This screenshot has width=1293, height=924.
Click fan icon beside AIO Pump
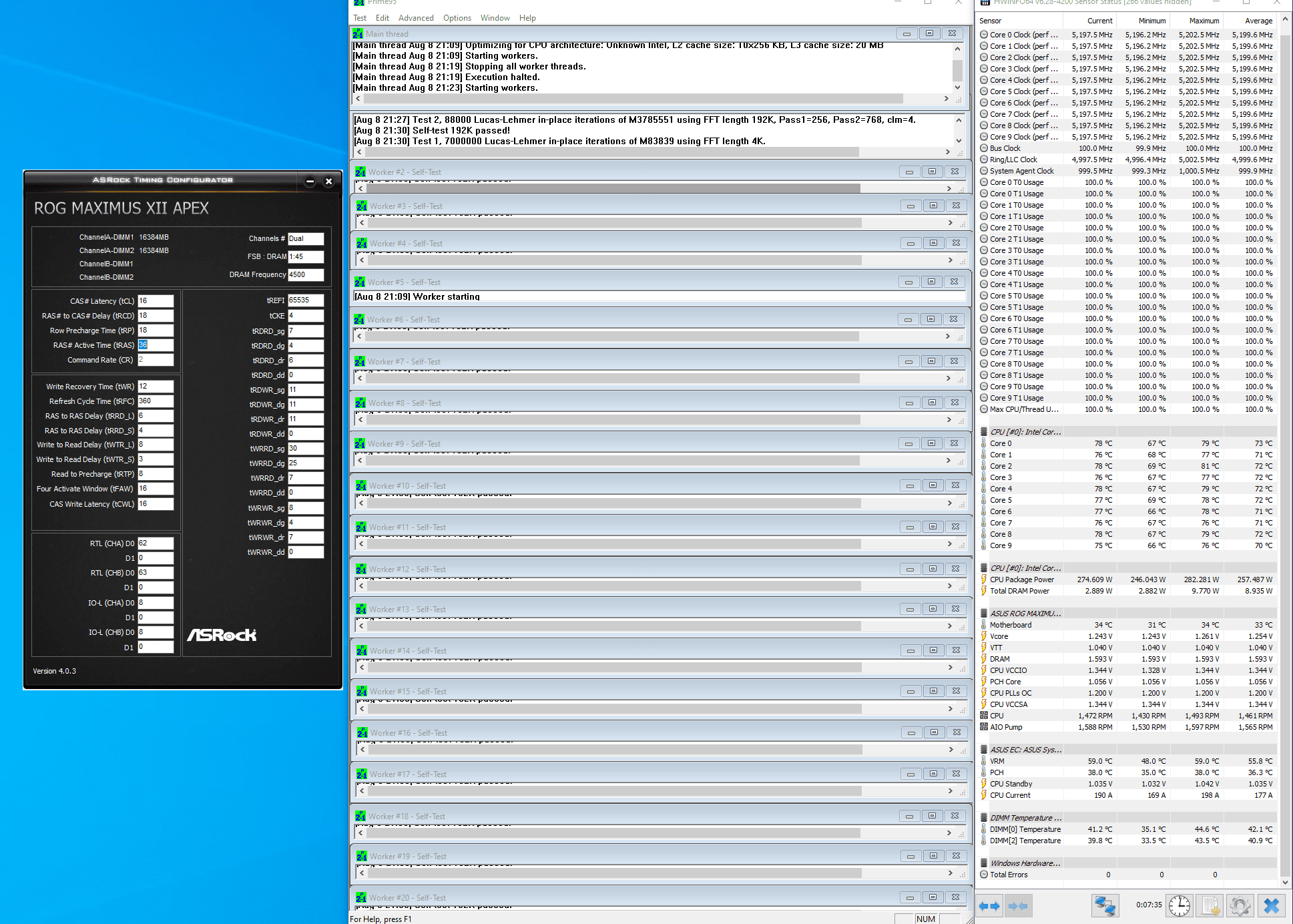coord(984,727)
